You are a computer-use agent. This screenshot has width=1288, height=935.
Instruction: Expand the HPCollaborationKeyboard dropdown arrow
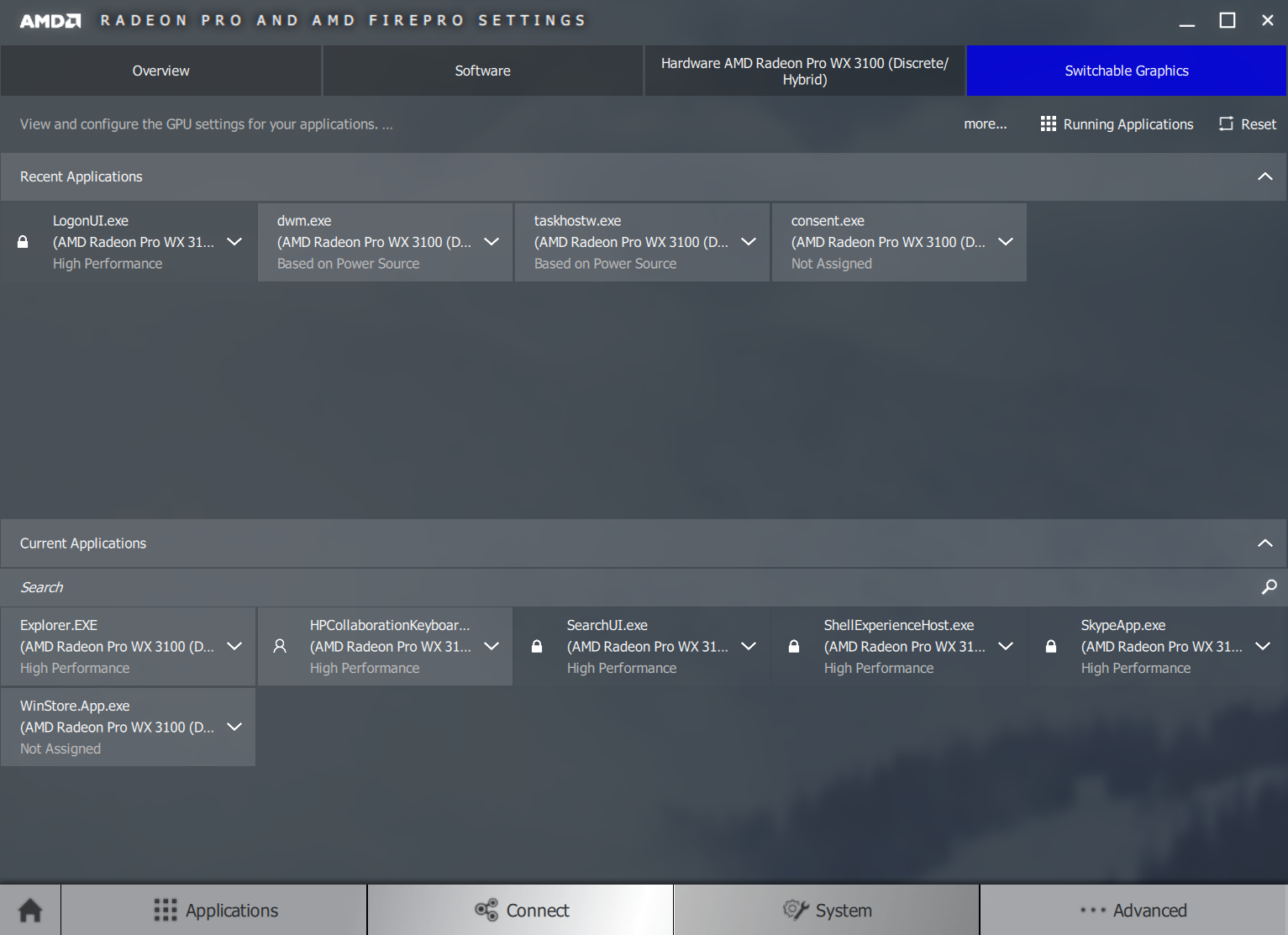(x=492, y=647)
